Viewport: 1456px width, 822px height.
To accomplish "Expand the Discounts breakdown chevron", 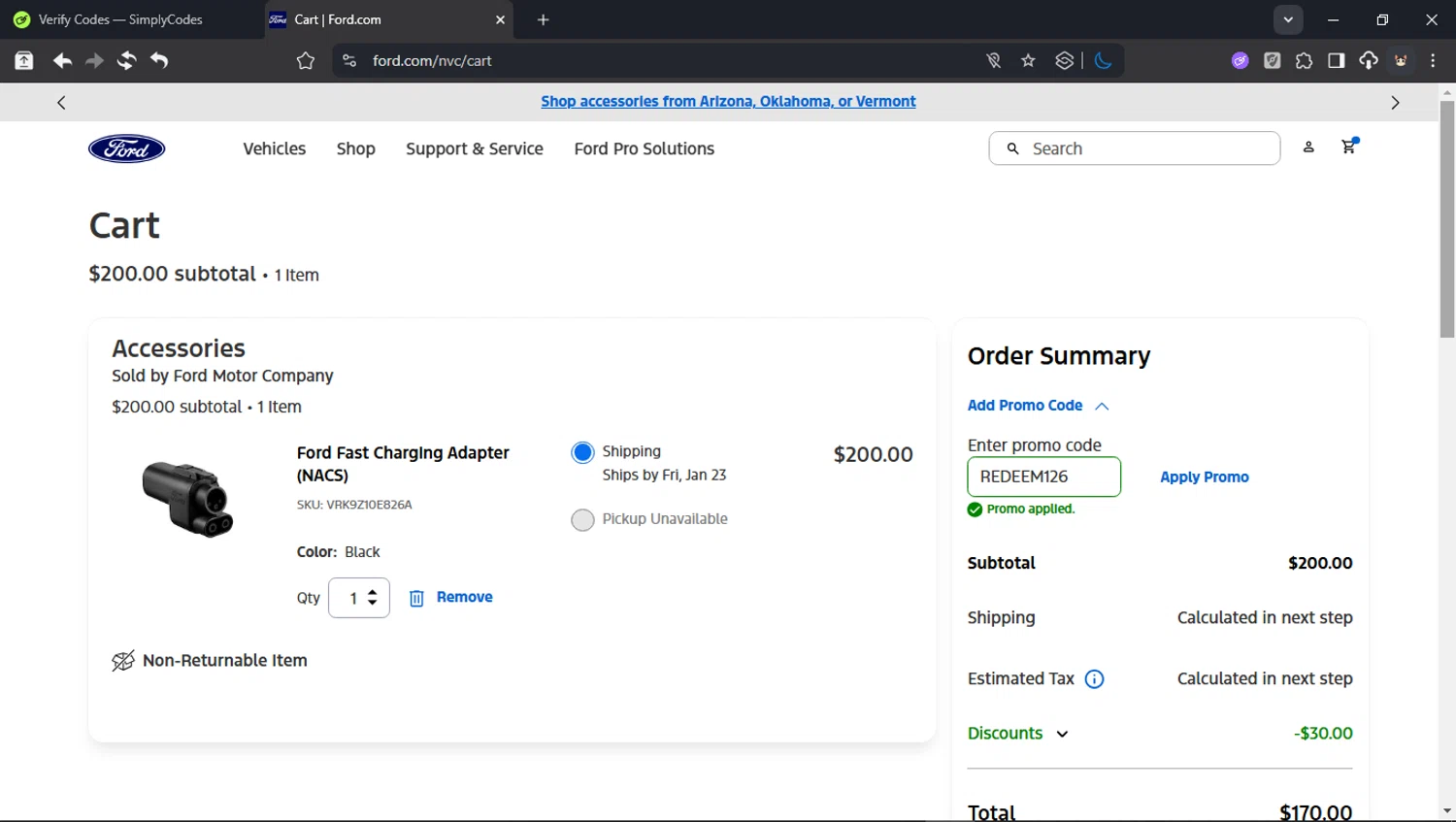I will point(1062,735).
